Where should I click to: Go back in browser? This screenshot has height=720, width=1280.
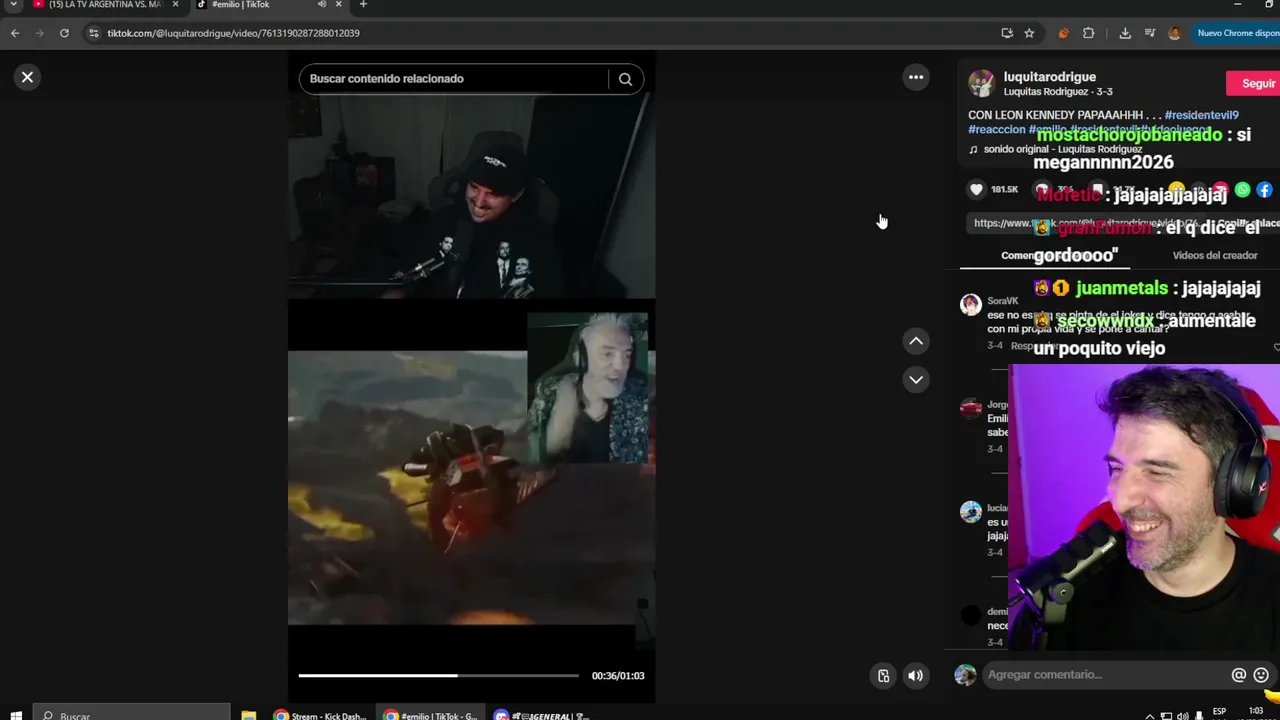click(15, 33)
